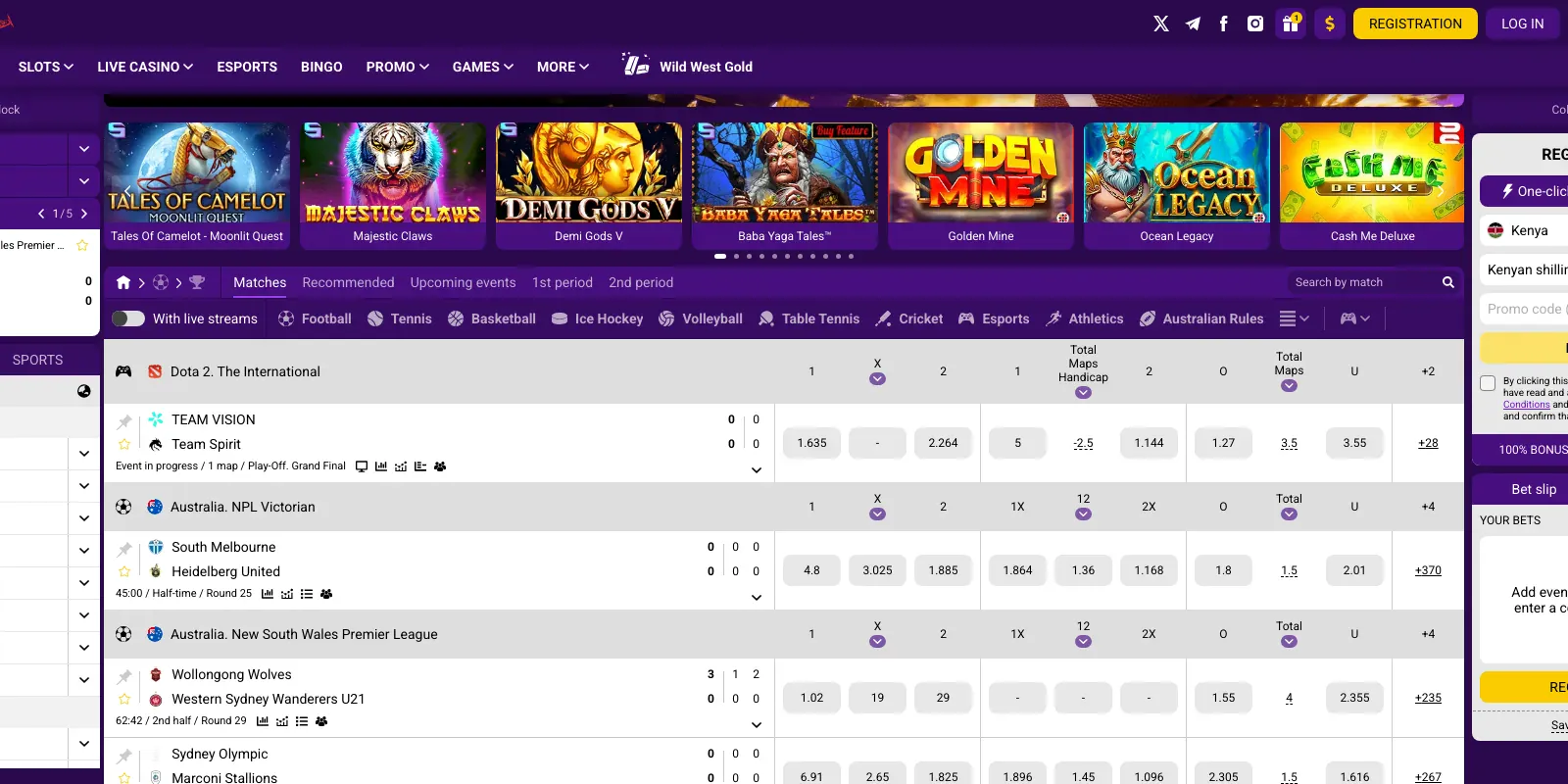
Task: Open lineup list icon for South Melbourne match
Action: 307,594
